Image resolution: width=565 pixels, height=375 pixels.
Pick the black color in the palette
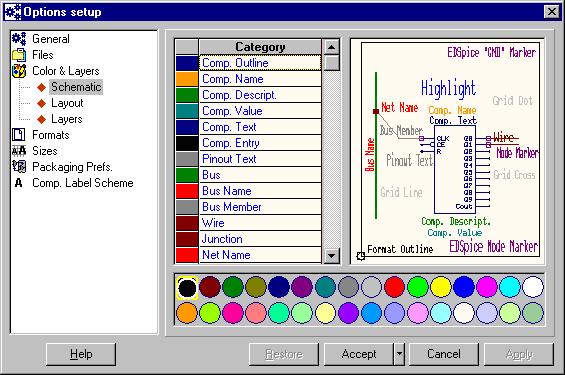click(187, 288)
